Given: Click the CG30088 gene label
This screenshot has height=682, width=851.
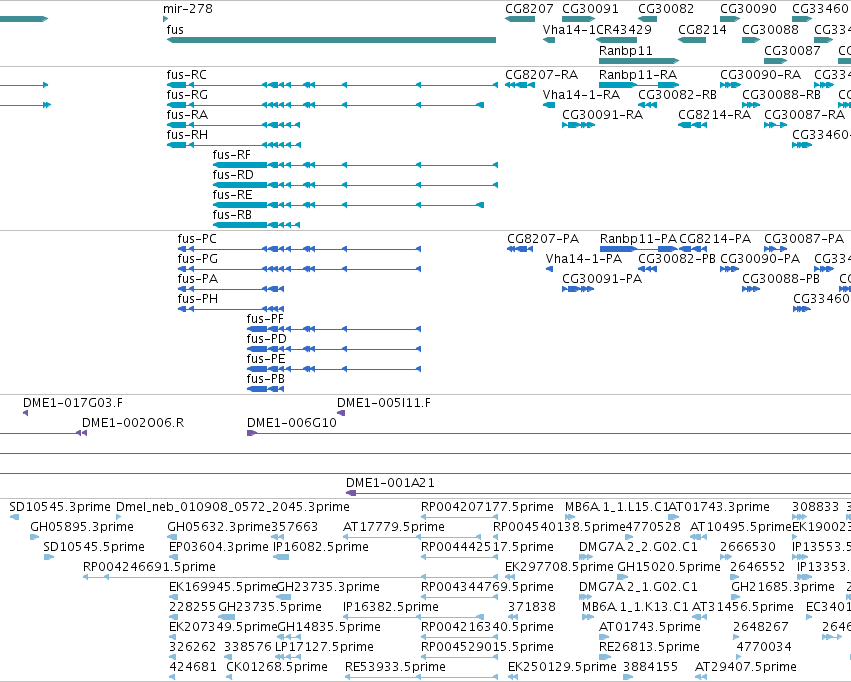Looking at the screenshot, I should pos(770,29).
